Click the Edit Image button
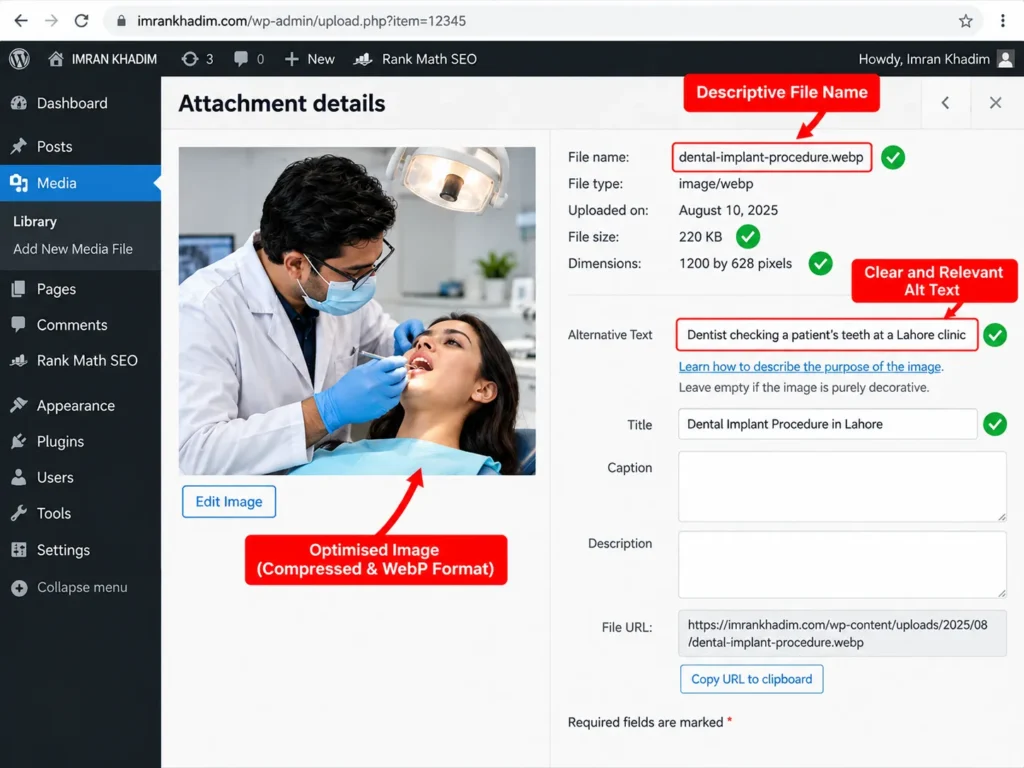 [229, 502]
